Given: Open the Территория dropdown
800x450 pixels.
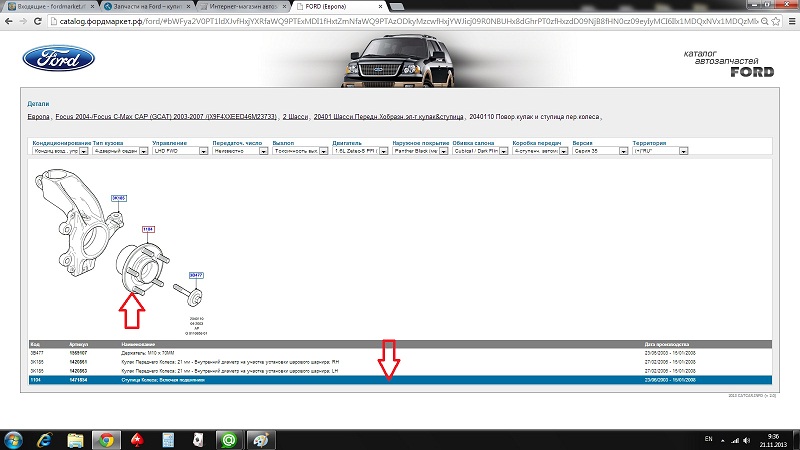Looking at the screenshot, I should click(x=661, y=151).
